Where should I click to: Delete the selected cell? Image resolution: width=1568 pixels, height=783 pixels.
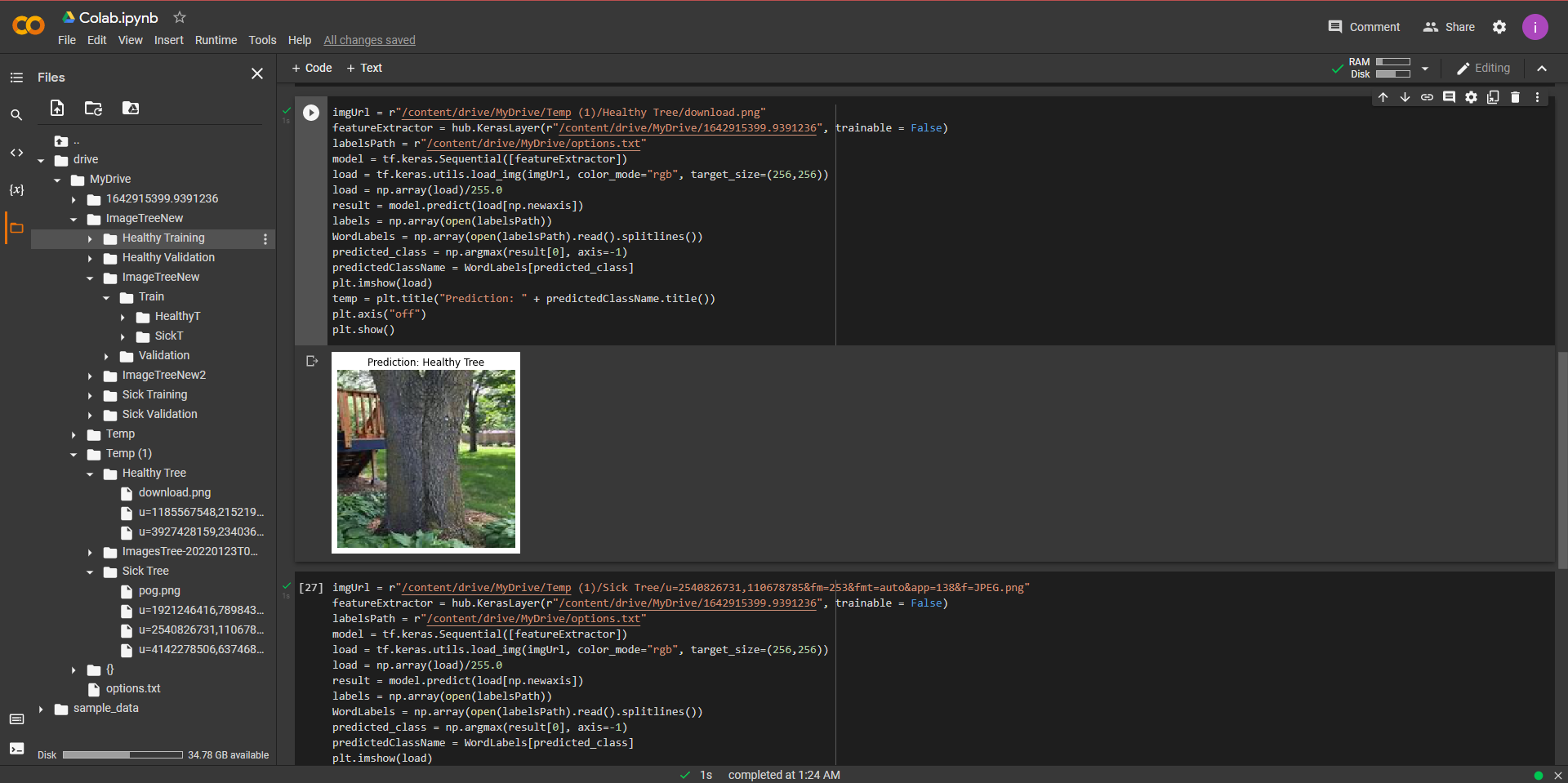coord(1515,97)
